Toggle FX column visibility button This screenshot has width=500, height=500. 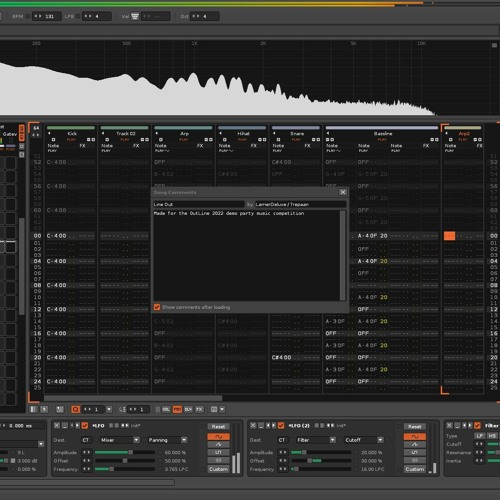coord(199,409)
